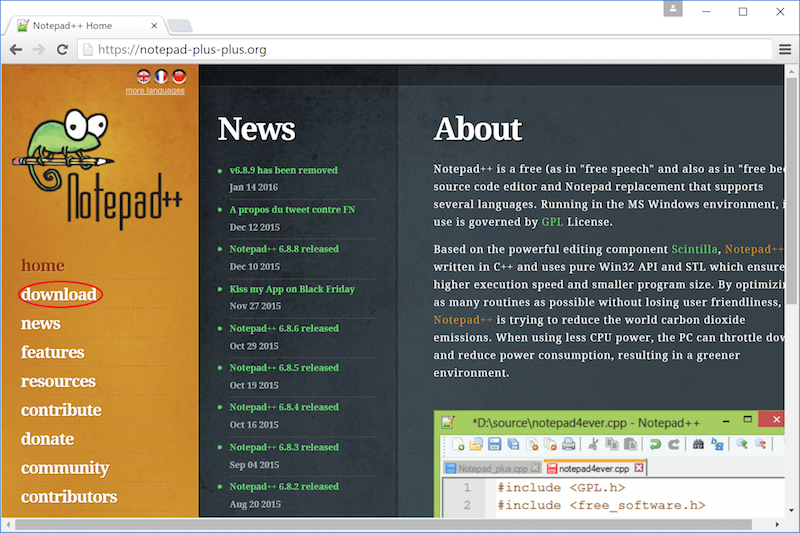Viewport: 800px width, 533px height.
Task: Click the Redo arrow in Notepad++ screenshot
Action: coord(673,444)
